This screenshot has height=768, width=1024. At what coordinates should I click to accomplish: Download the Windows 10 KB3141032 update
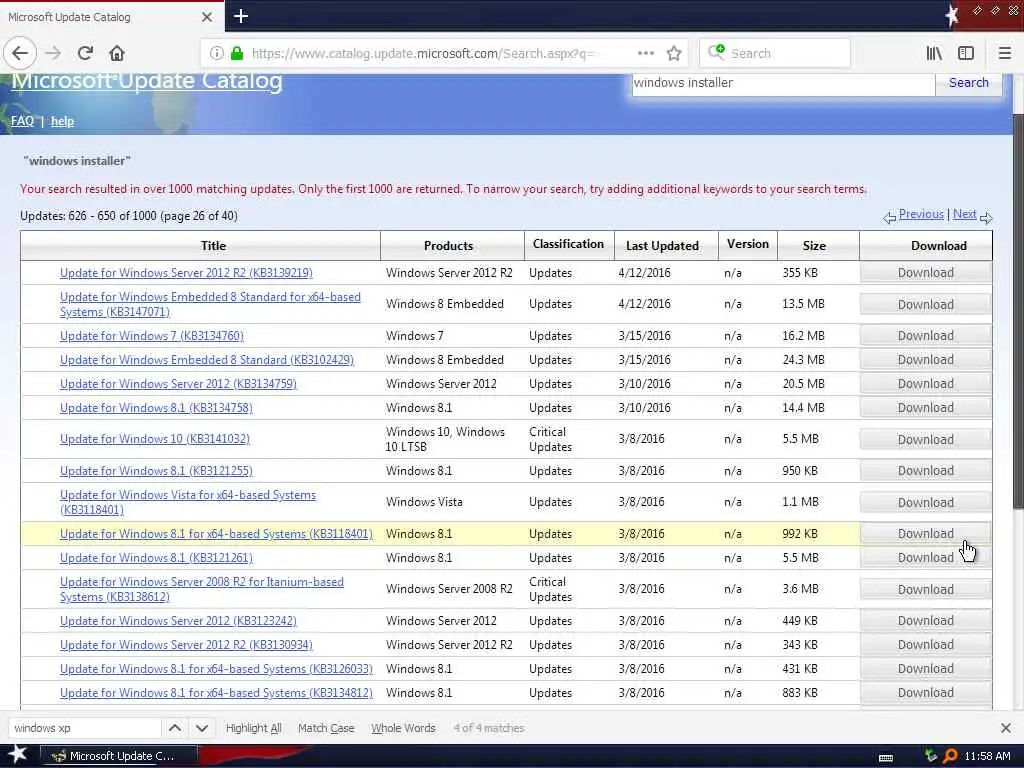click(925, 440)
